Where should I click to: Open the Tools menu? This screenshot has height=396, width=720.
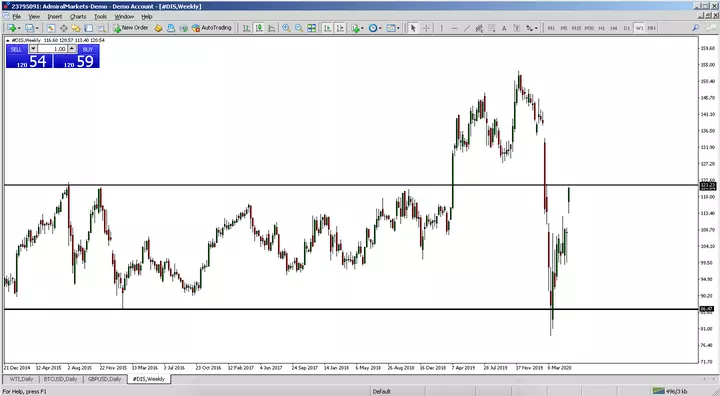pyautogui.click(x=100, y=17)
